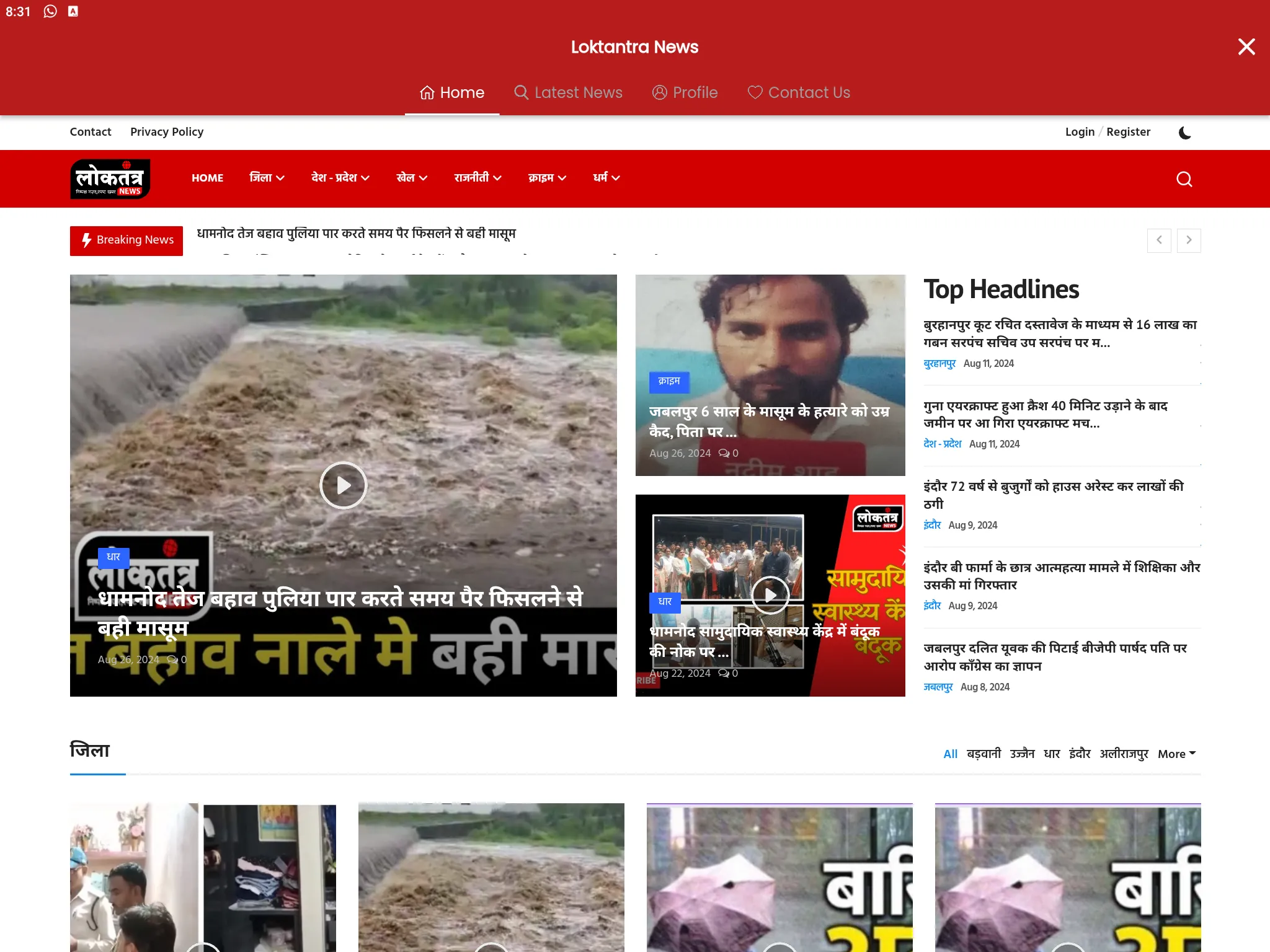
Task: Open the WhatsApp notification icon in status bar
Action: 50,11
